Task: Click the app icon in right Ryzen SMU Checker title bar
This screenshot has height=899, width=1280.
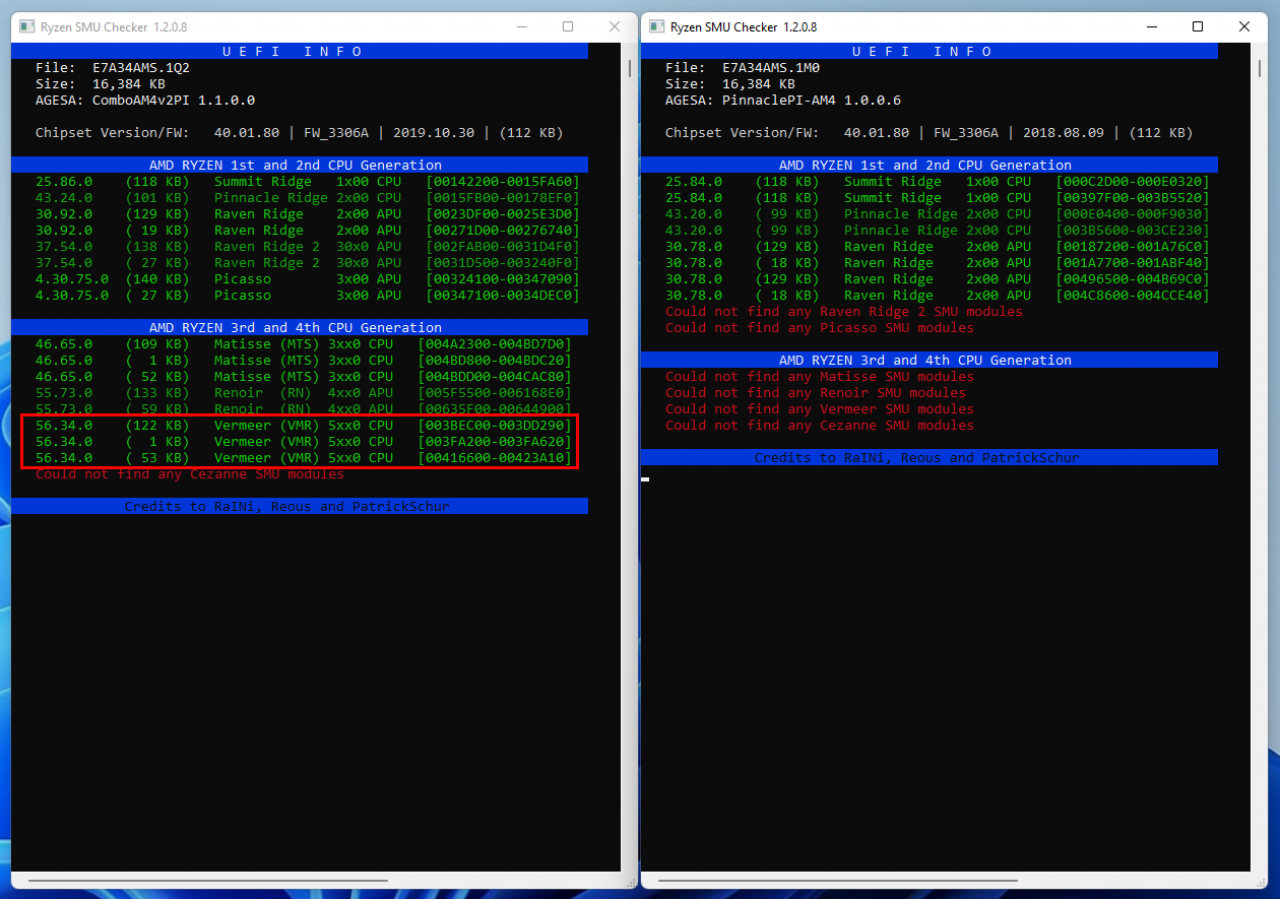Action: pos(656,27)
